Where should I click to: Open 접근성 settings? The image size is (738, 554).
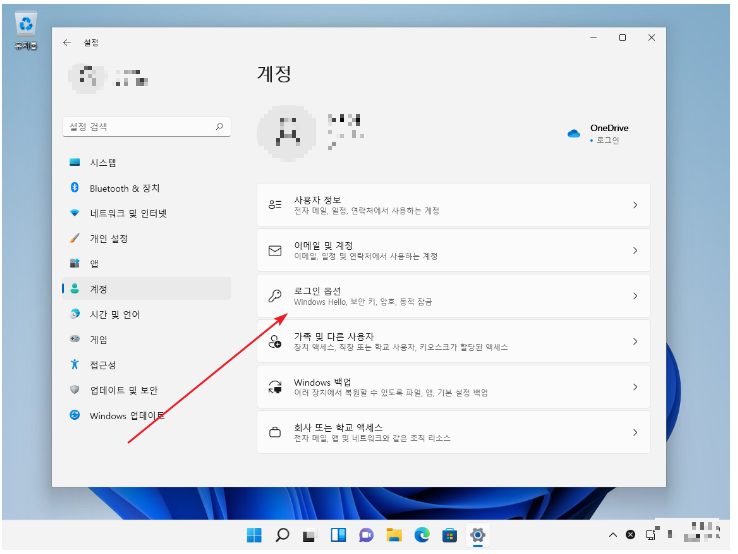tap(146, 365)
